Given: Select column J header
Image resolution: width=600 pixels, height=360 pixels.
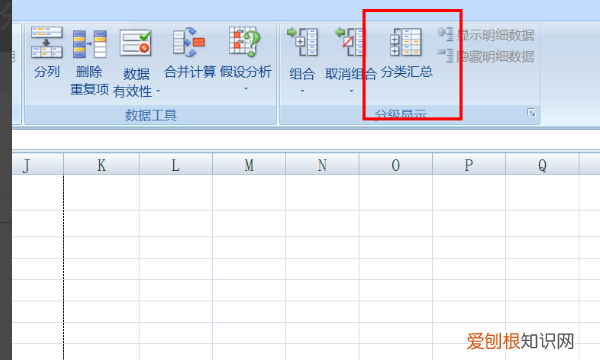Looking at the screenshot, I should [x=38, y=165].
